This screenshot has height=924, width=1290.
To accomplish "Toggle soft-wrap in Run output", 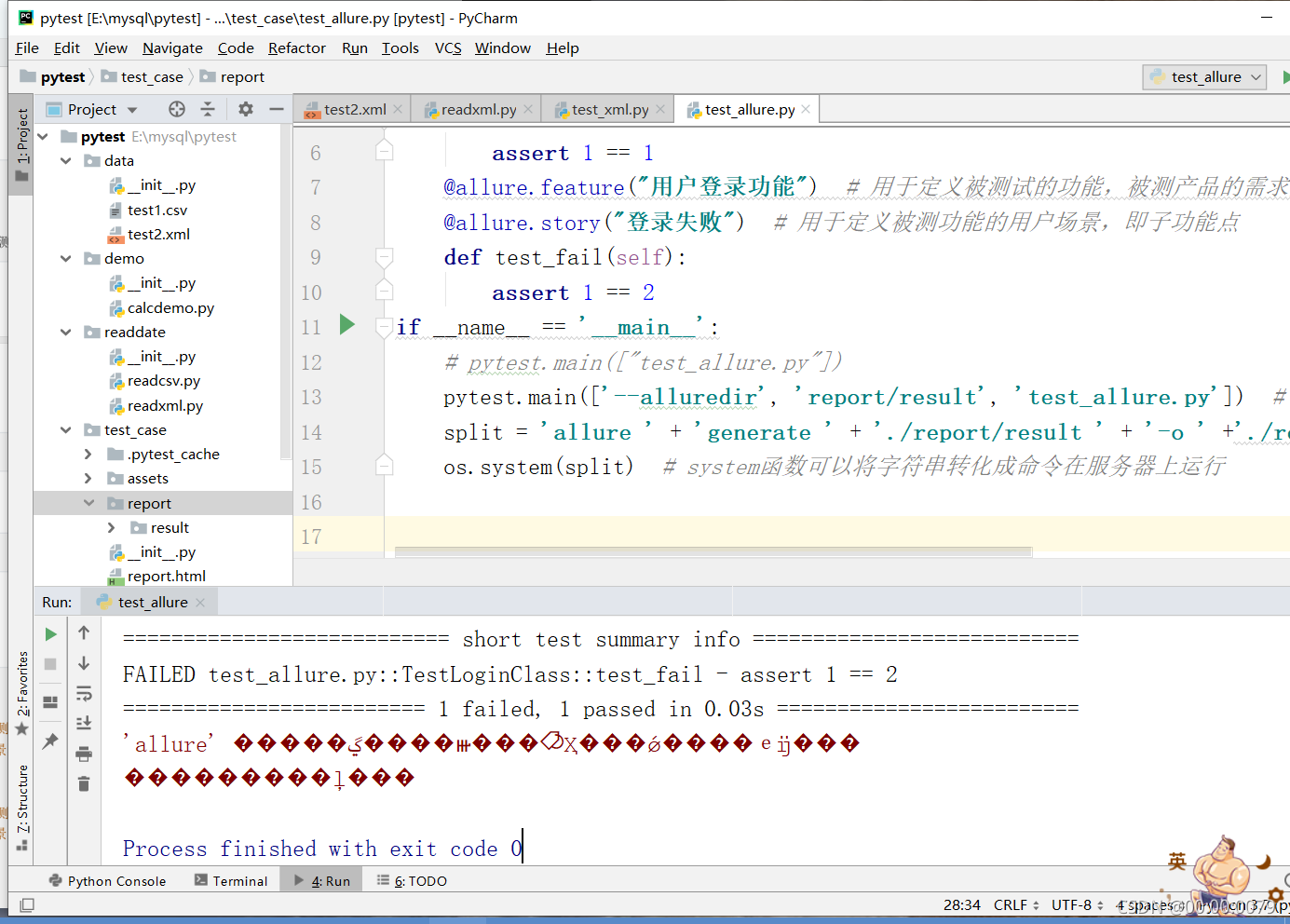I will (x=84, y=694).
